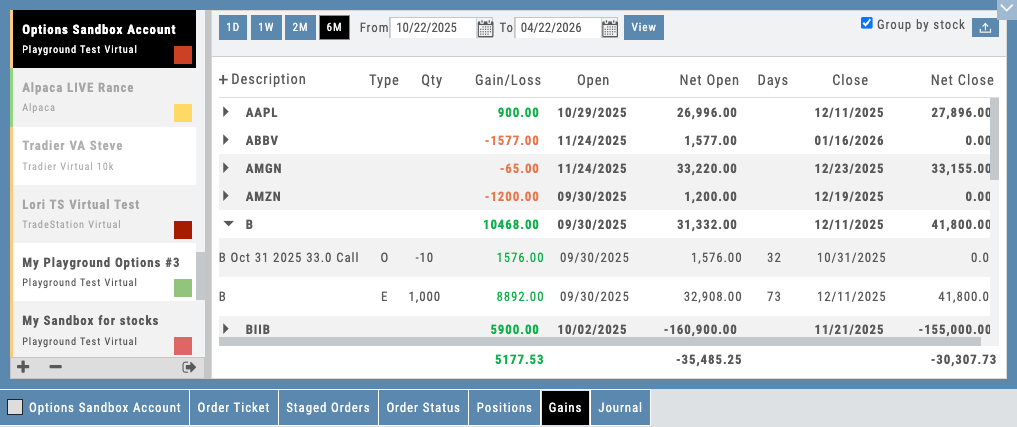Click the From date input field
Viewport: 1017px width, 427px height.
tap(432, 28)
